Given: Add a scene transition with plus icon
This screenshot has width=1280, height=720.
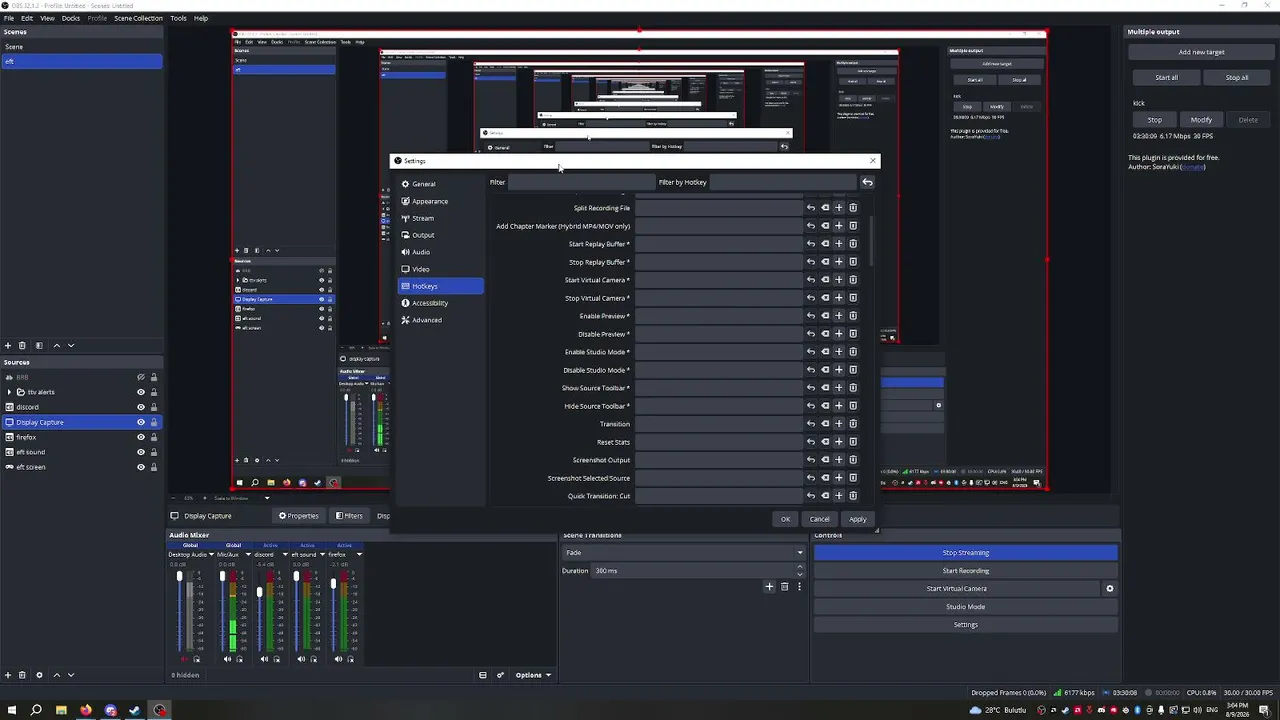Looking at the screenshot, I should [x=769, y=587].
